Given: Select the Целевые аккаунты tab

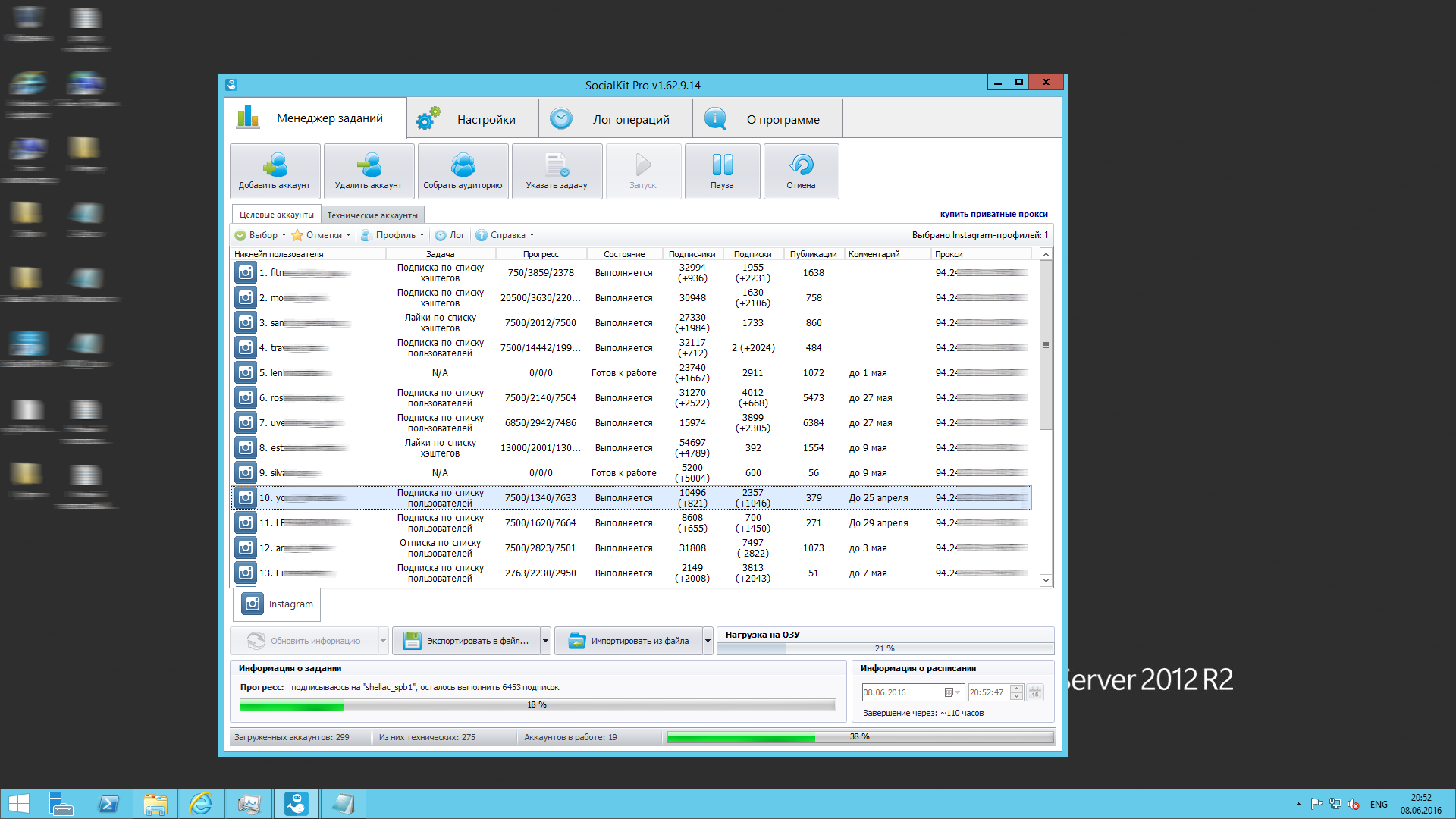Looking at the screenshot, I should 276,215.
